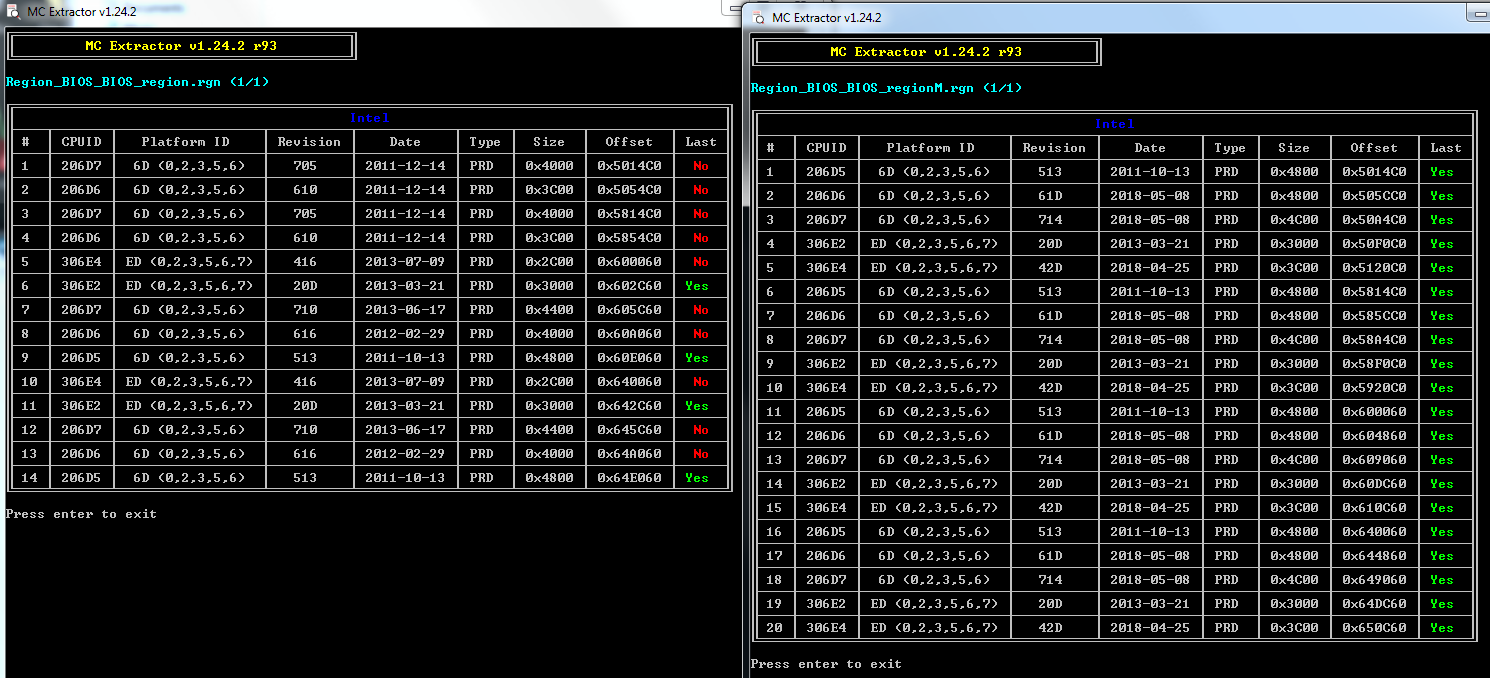Click offset 0x5054C0 in left window
This screenshot has width=1490, height=678.
(629, 190)
